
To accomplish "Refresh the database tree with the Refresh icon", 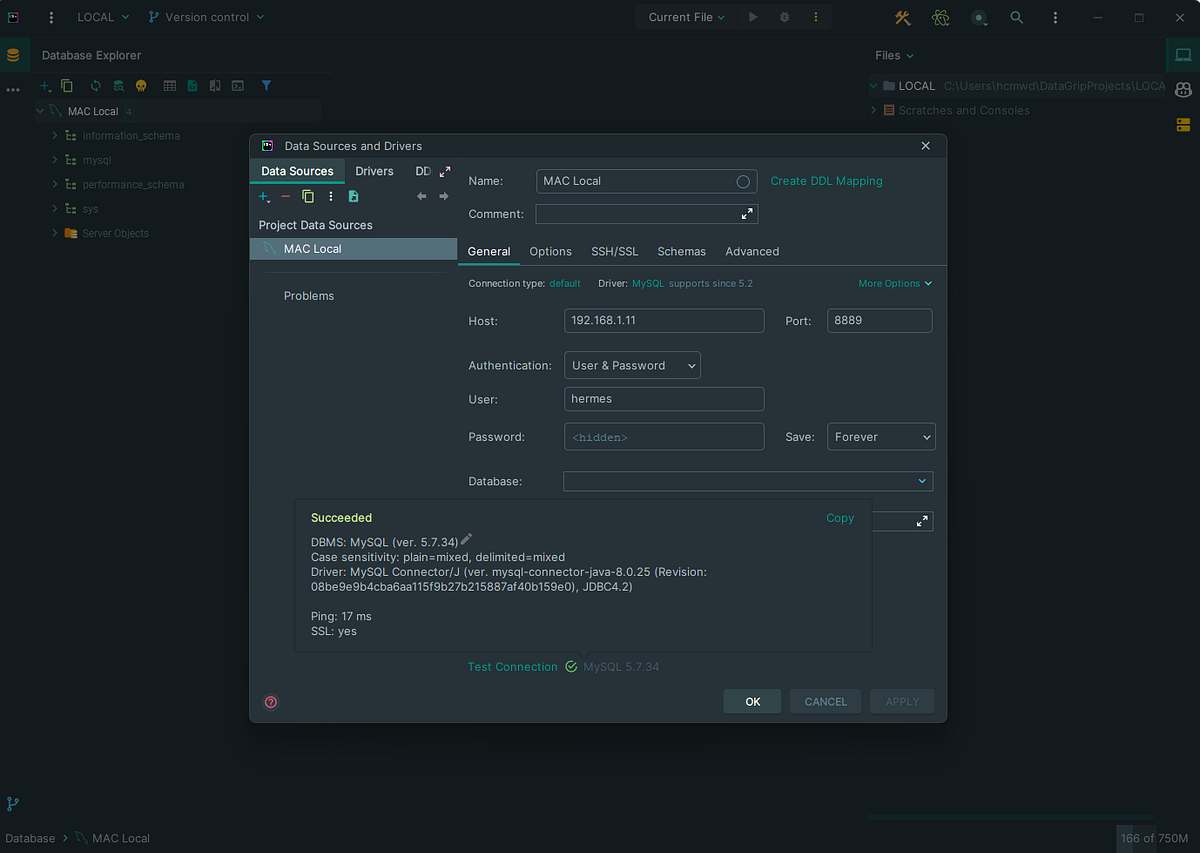I will click(96, 86).
